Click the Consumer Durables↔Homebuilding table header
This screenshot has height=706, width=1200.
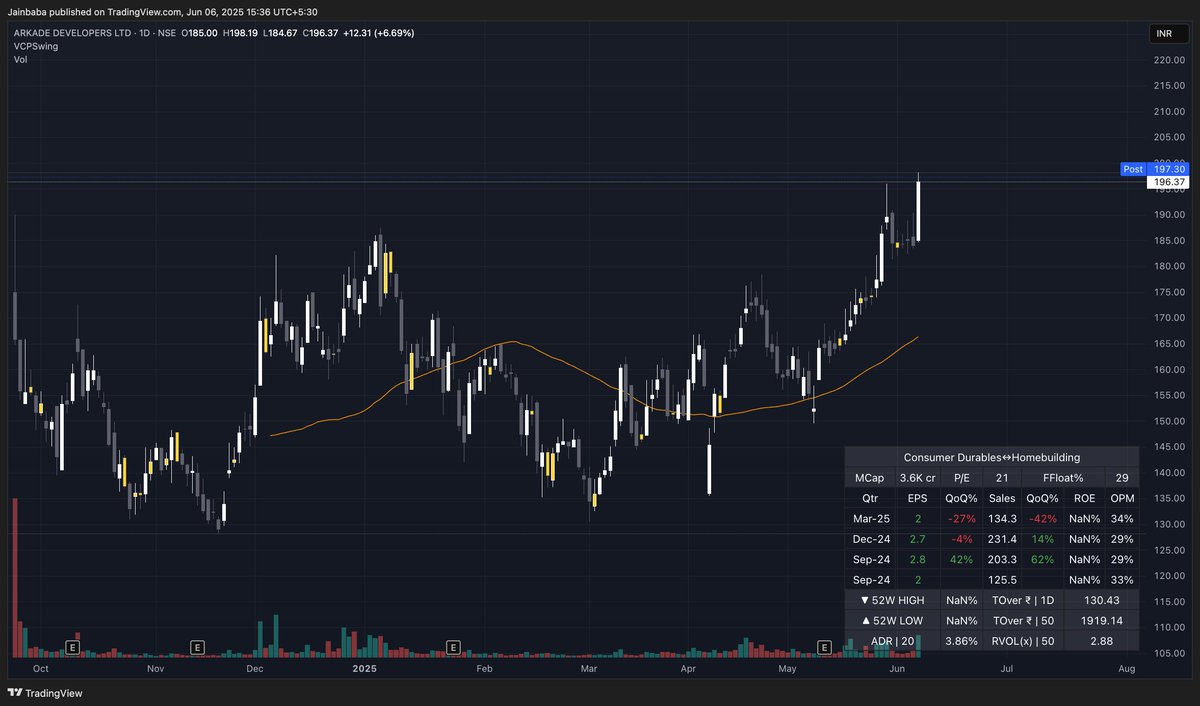click(x=992, y=457)
